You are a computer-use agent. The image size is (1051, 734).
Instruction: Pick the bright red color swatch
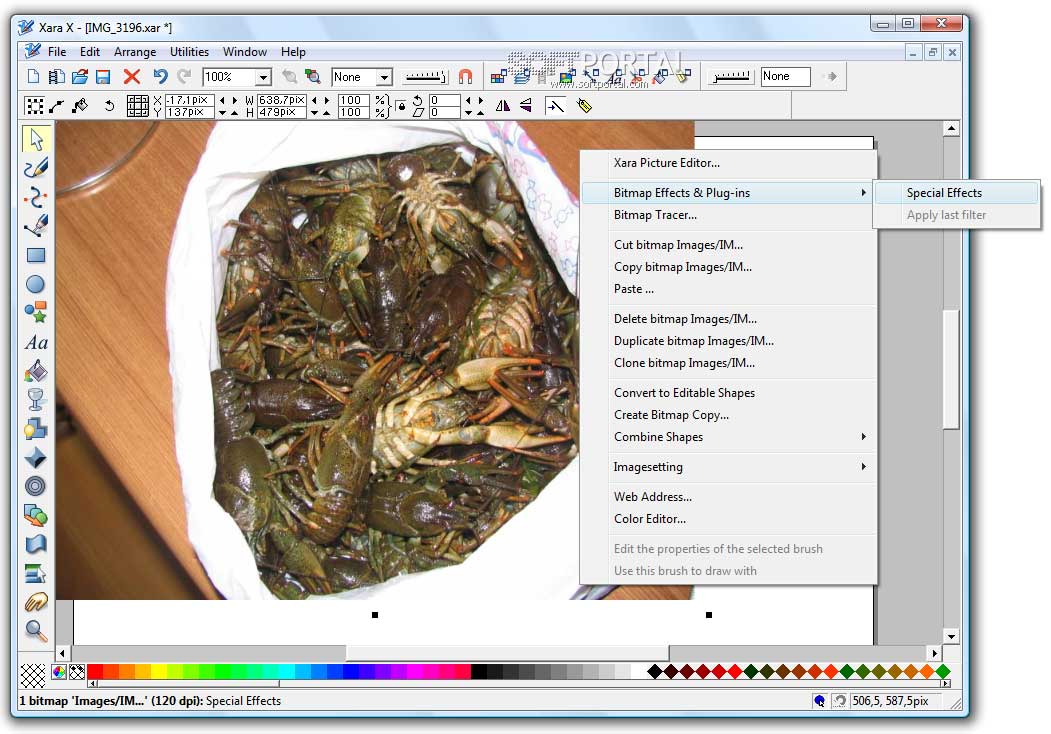pyautogui.click(x=96, y=671)
